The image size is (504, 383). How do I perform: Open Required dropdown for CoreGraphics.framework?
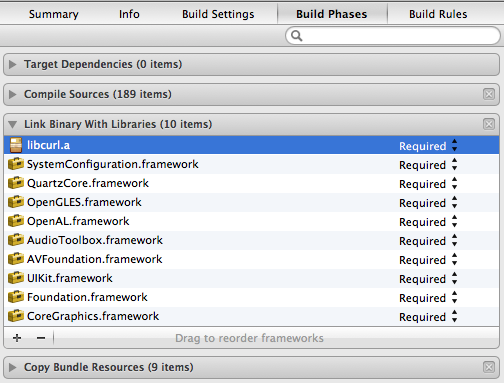point(428,317)
